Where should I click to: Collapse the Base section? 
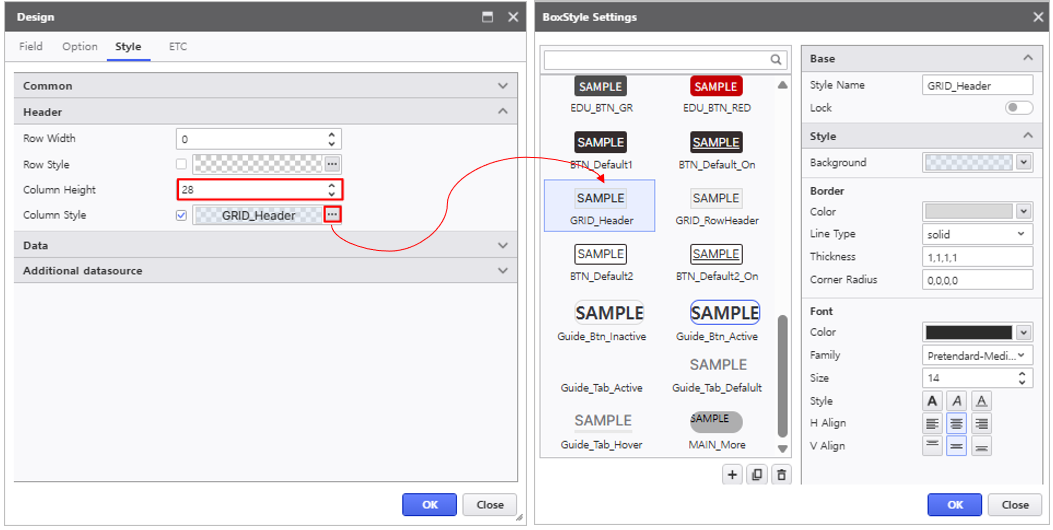1027,58
